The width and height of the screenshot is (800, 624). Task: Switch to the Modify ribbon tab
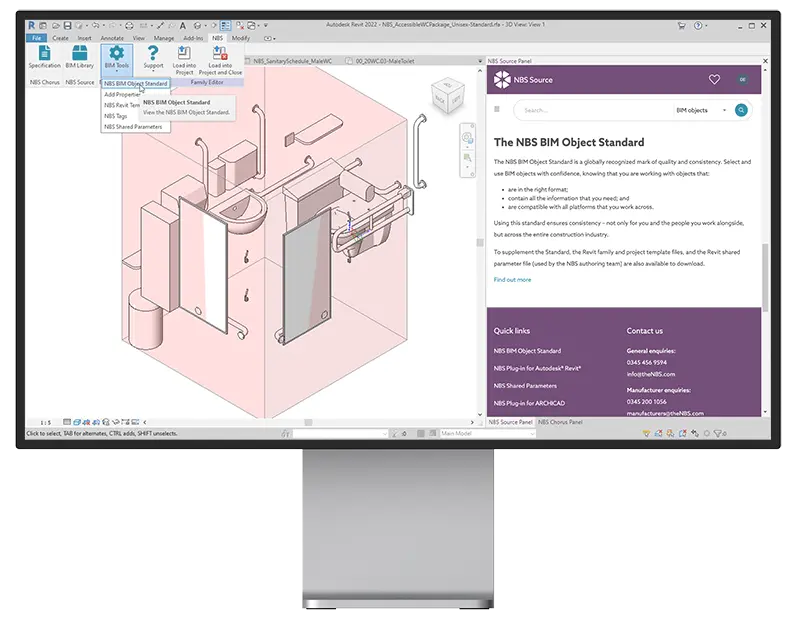point(240,38)
